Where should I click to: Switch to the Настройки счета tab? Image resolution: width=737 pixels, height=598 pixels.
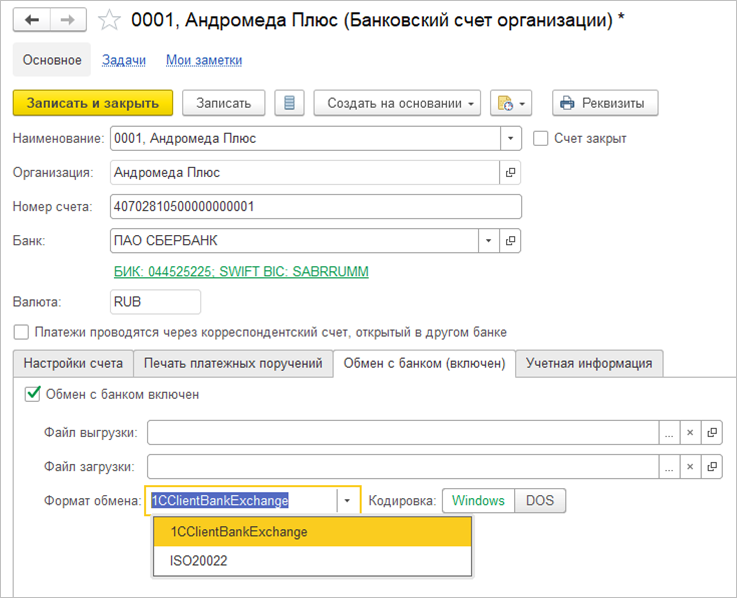coord(73,363)
